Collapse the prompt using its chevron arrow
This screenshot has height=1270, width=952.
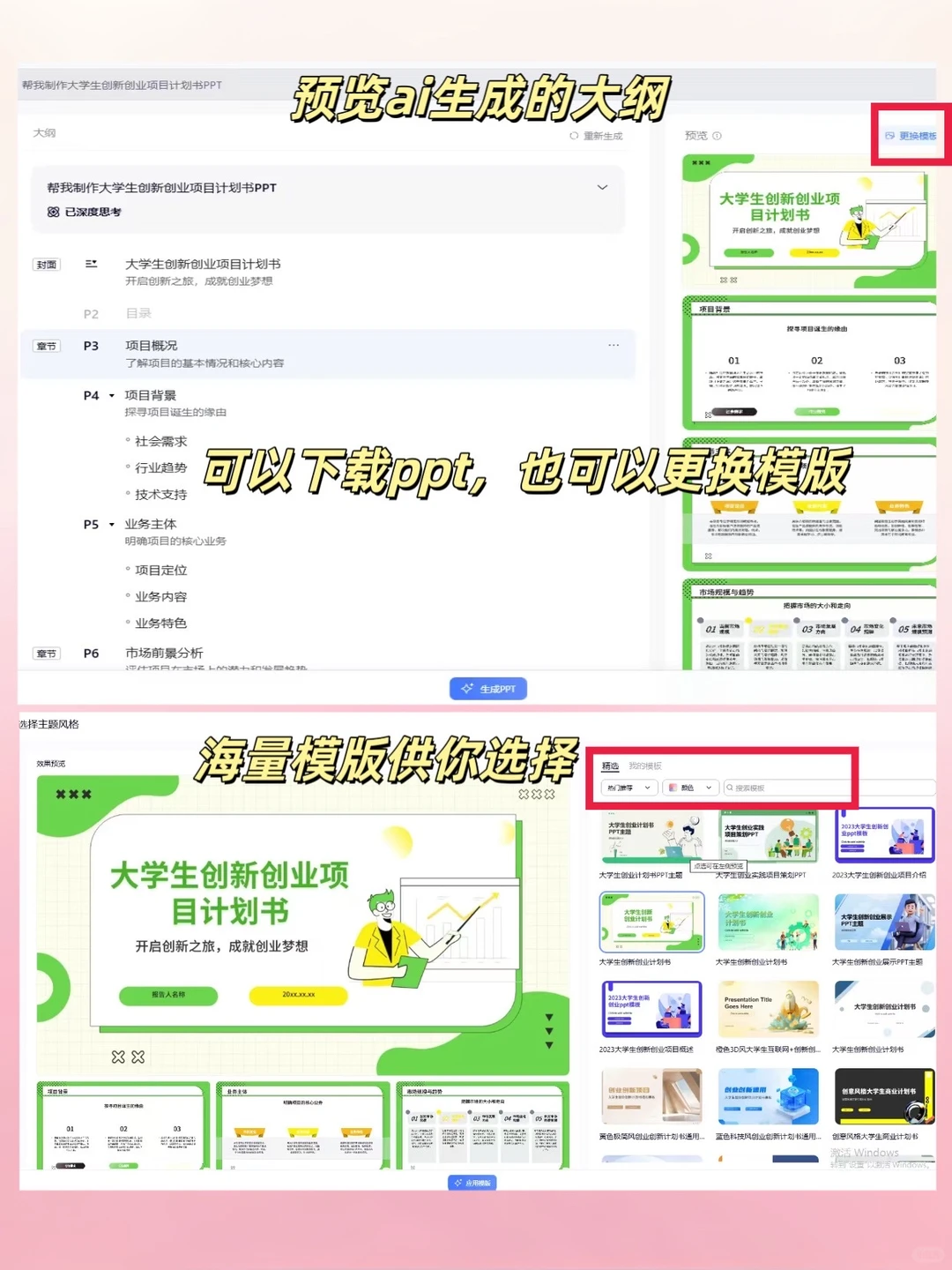click(602, 187)
